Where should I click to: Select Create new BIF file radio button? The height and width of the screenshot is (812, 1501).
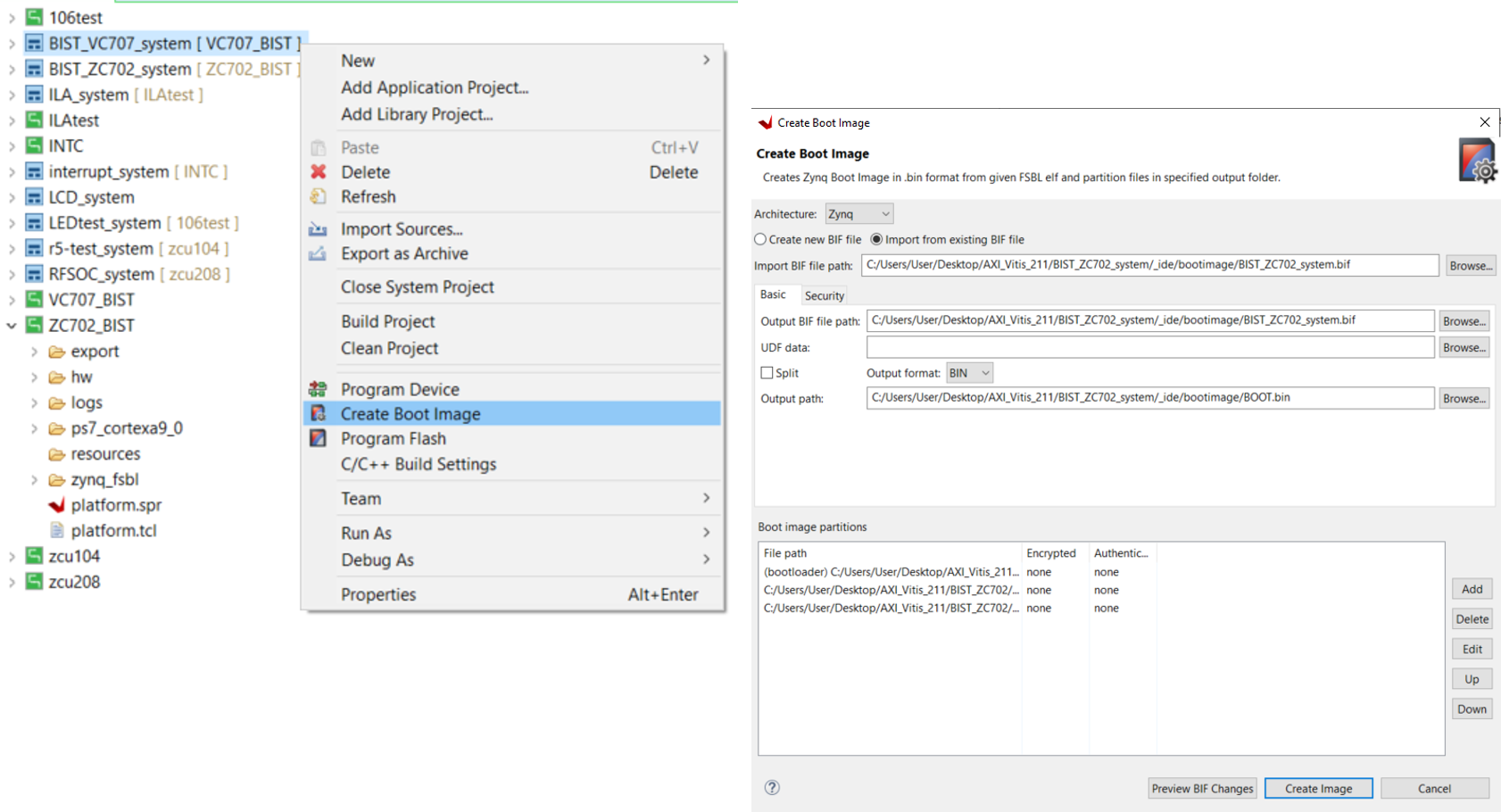click(760, 239)
